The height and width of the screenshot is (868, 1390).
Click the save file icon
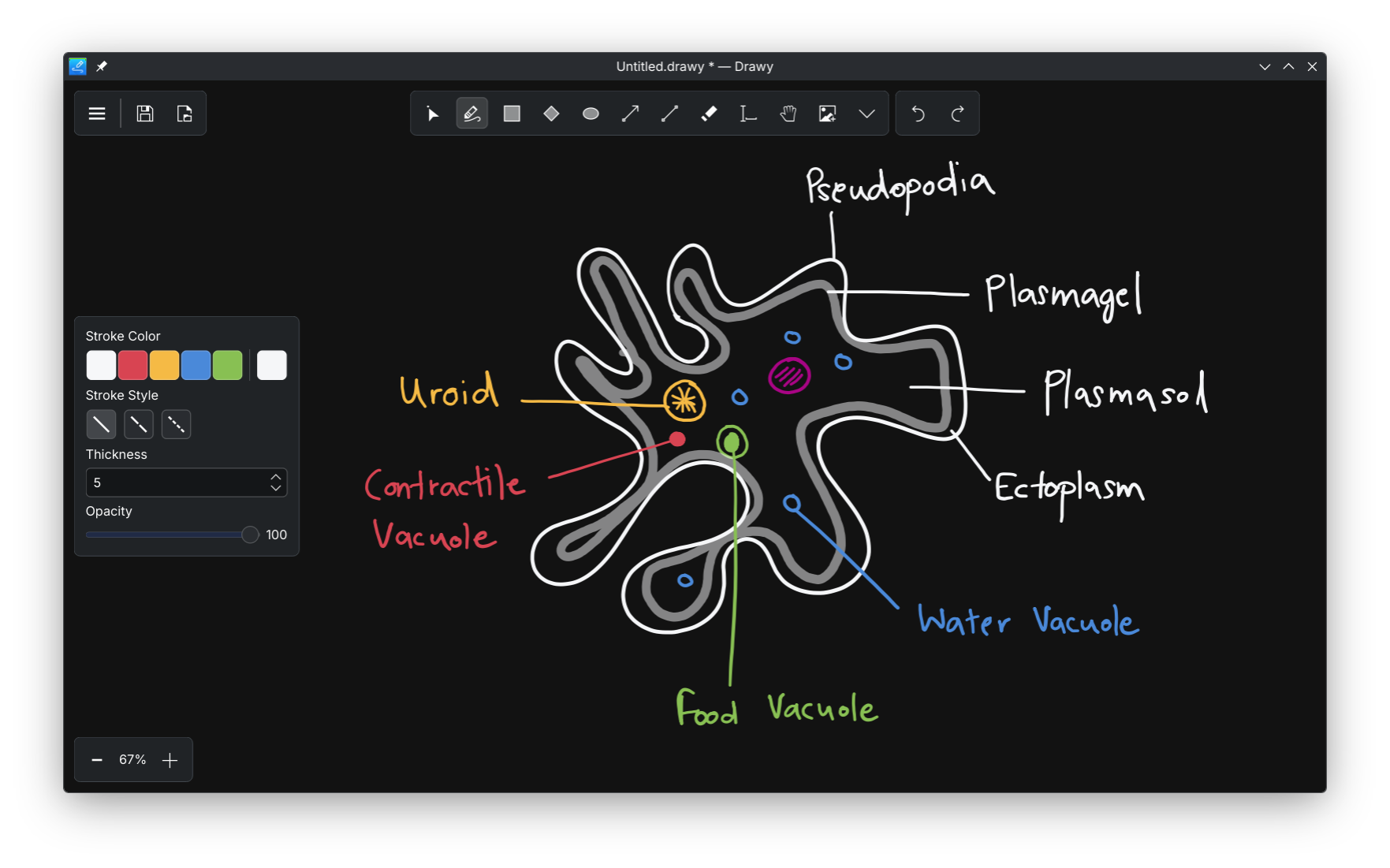(145, 114)
